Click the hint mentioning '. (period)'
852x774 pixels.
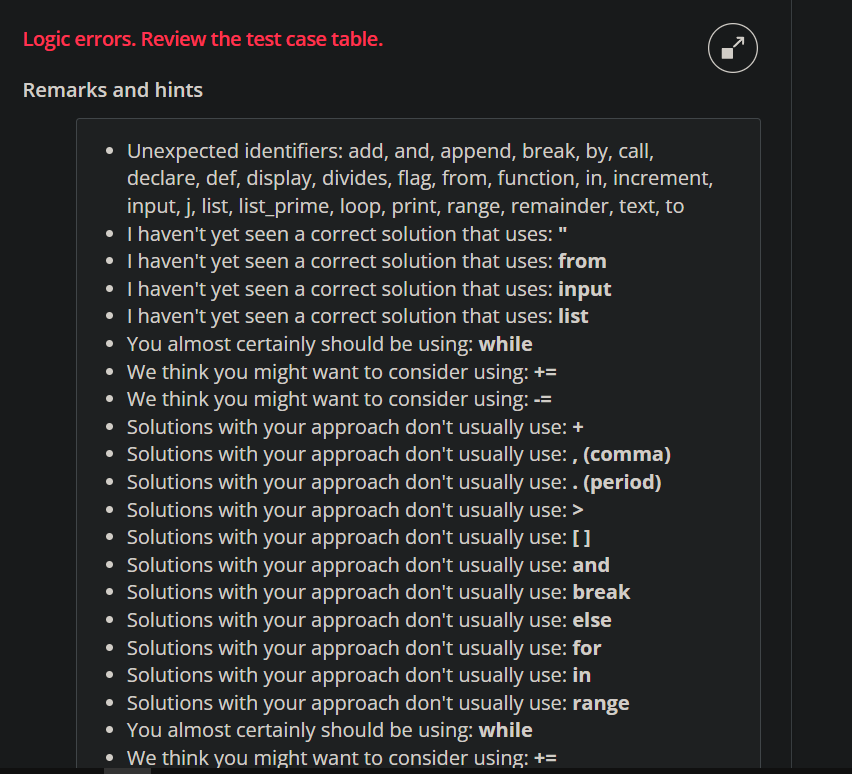point(394,482)
